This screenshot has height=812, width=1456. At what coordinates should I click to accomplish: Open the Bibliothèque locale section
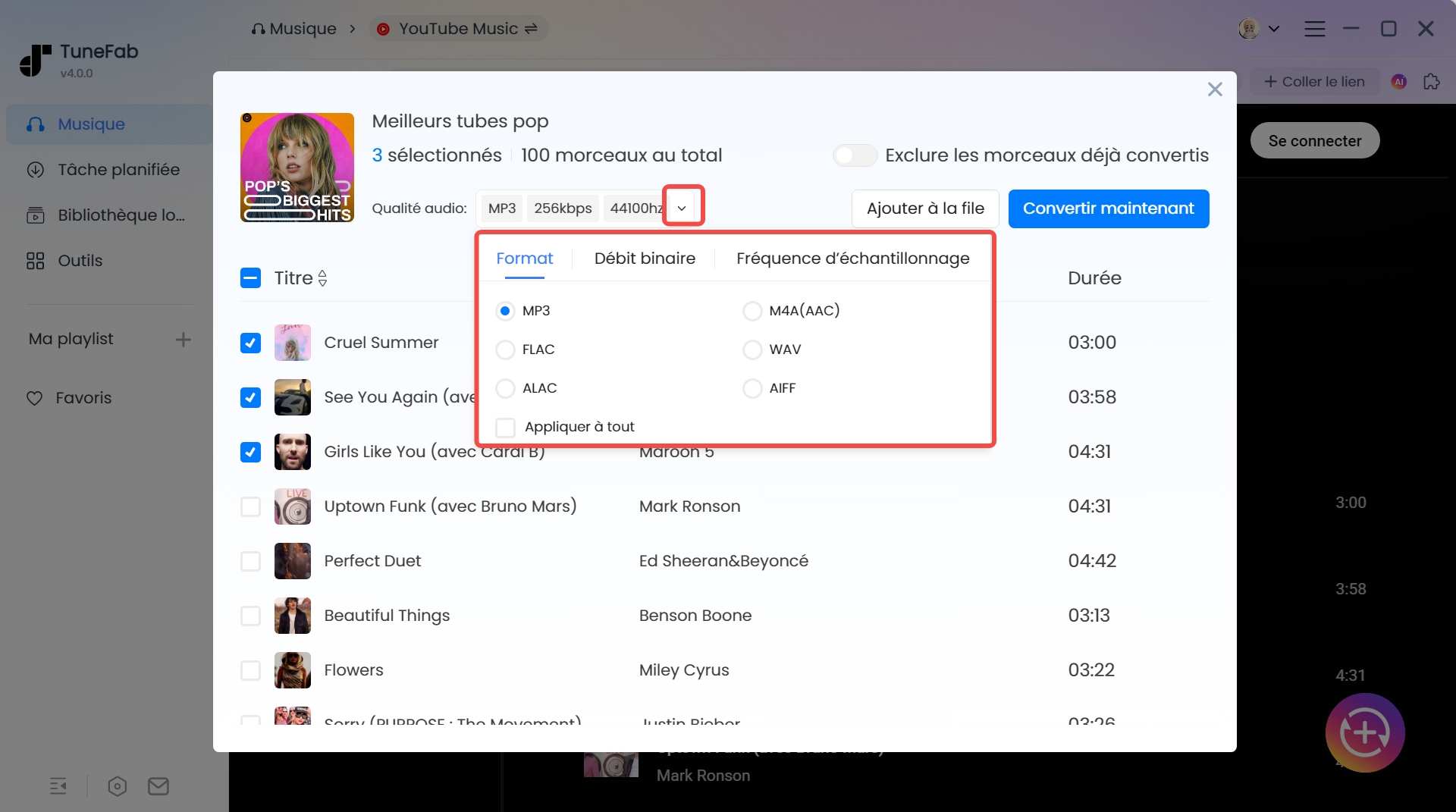coord(121,215)
